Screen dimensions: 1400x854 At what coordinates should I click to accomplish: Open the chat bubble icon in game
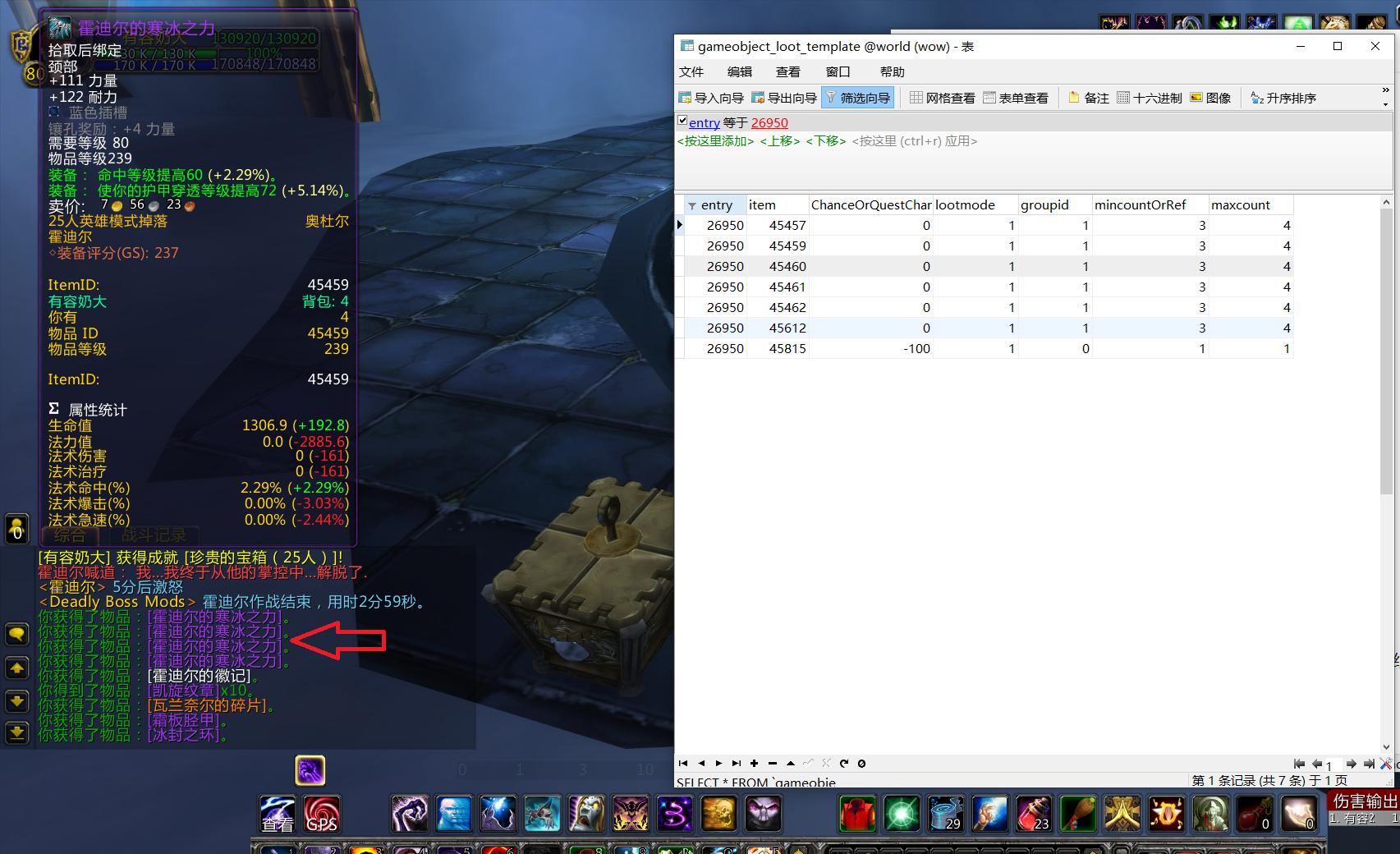pos(17,634)
